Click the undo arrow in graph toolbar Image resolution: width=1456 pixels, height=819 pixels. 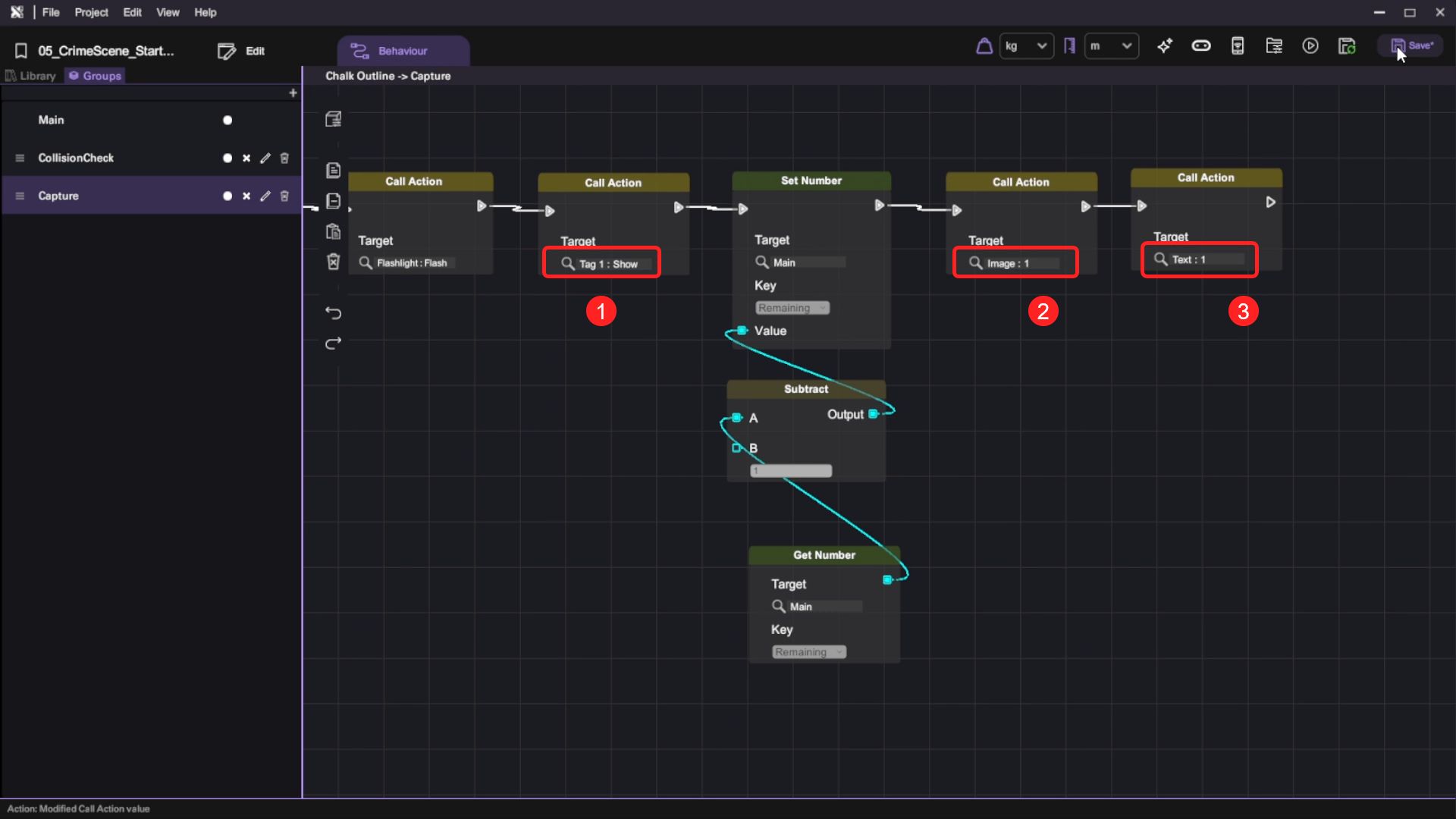333,313
